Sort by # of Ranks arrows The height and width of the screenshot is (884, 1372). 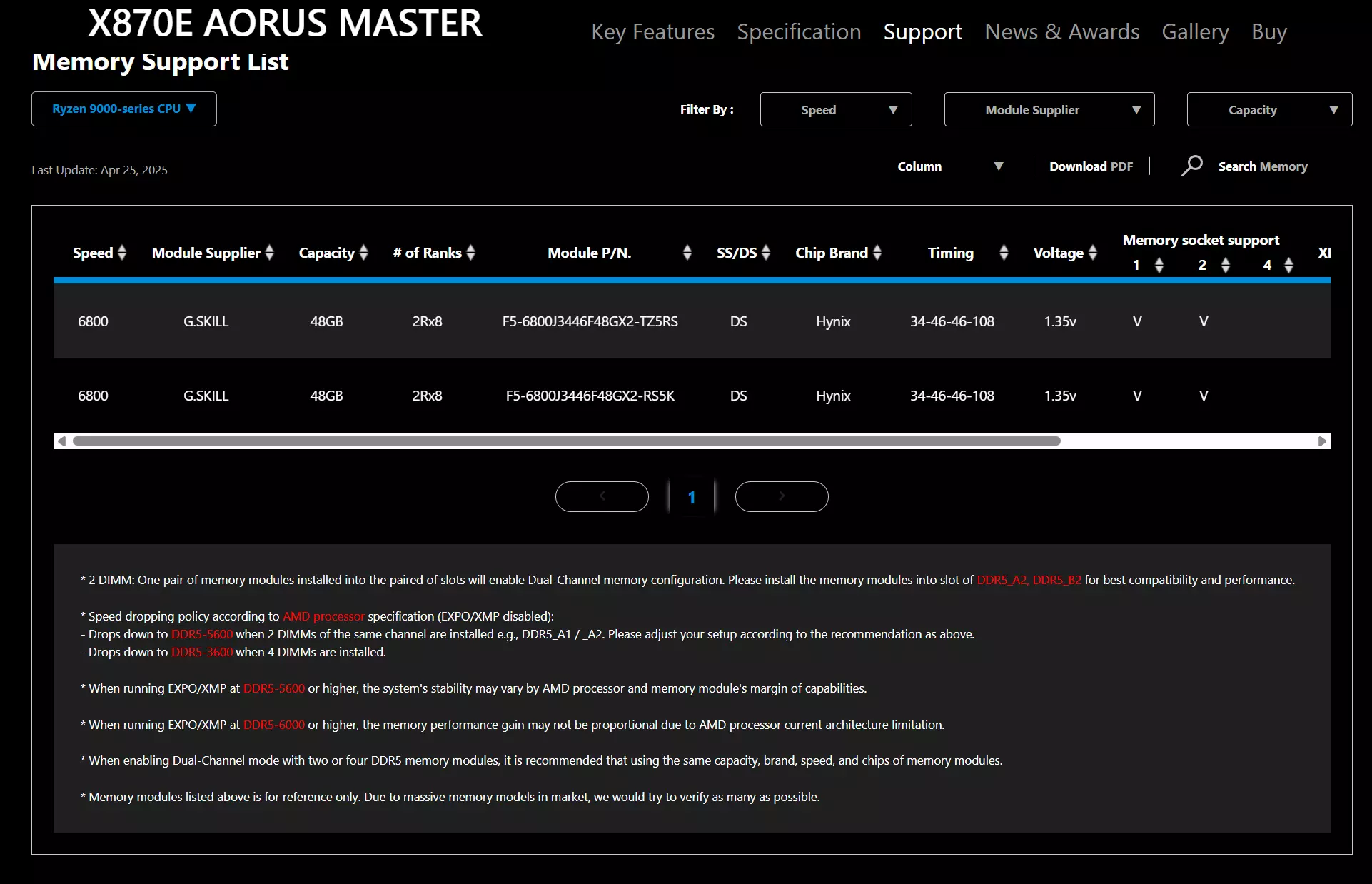coord(470,253)
